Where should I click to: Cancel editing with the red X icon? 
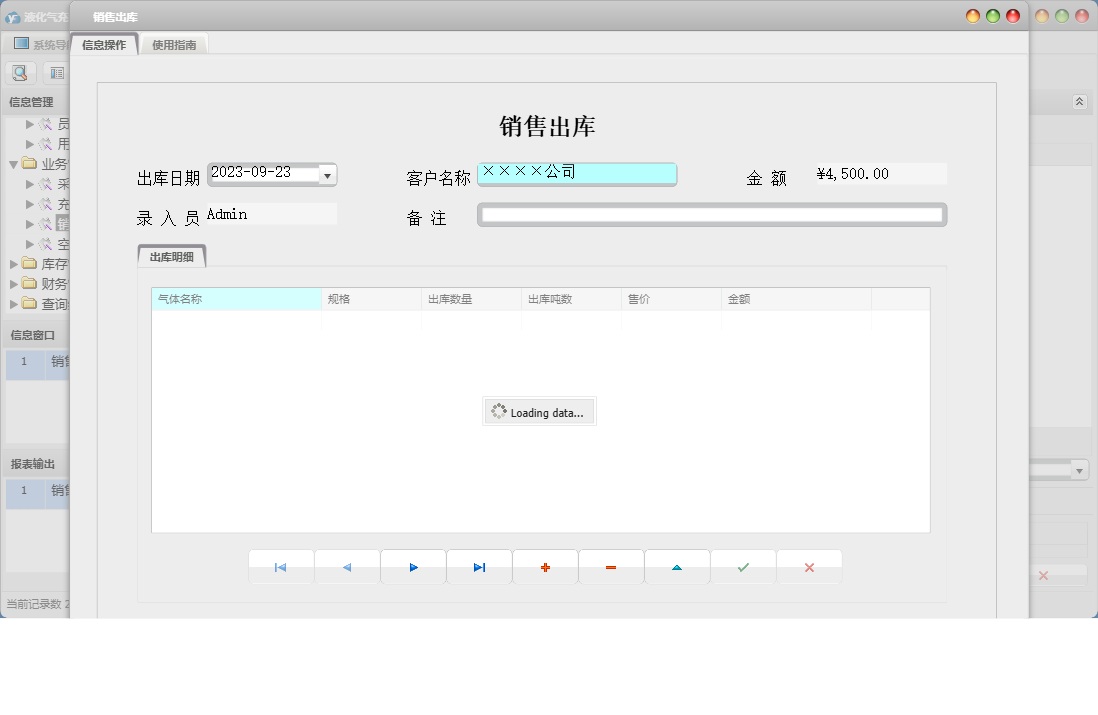click(x=808, y=566)
